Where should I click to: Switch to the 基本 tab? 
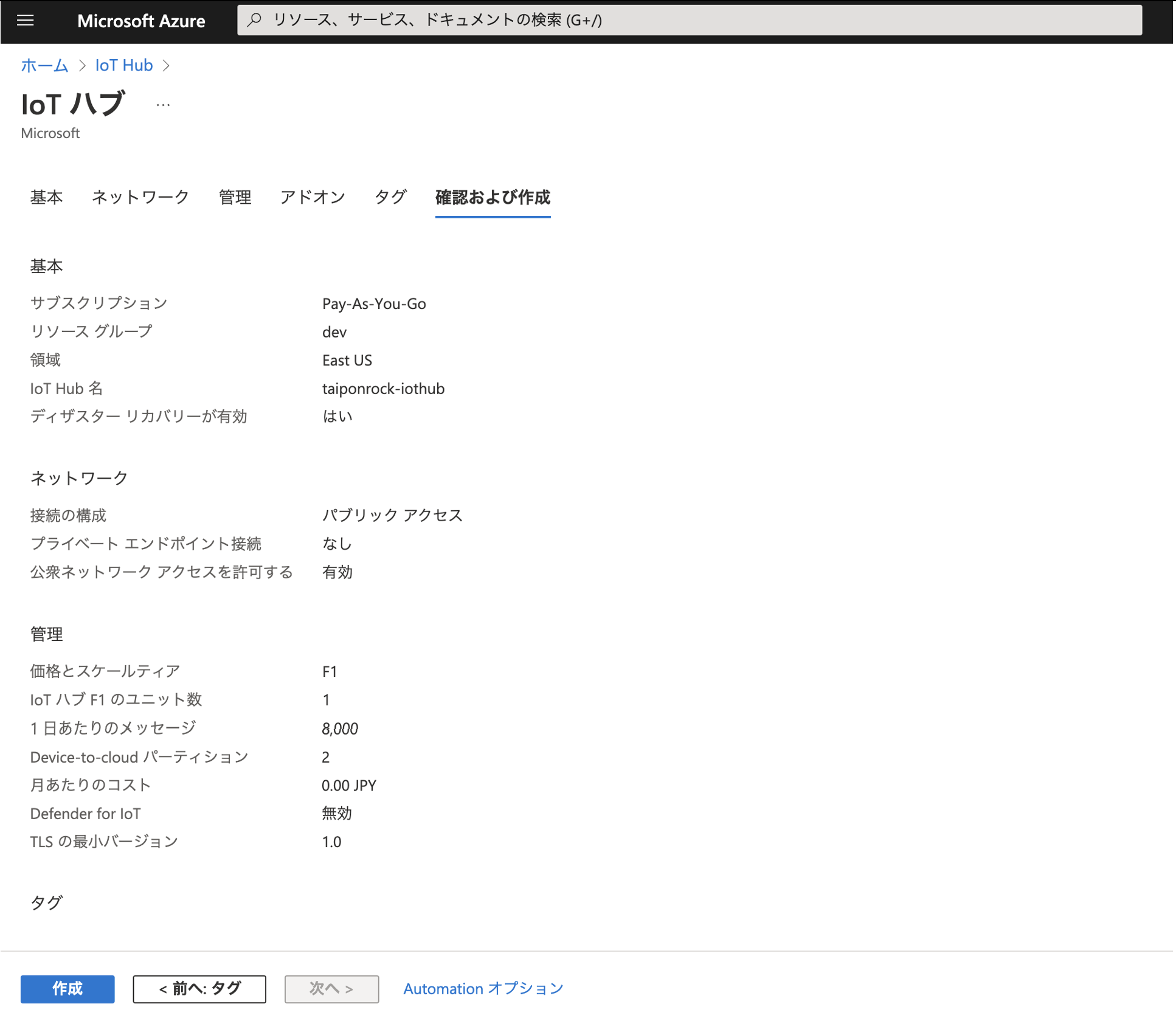[x=46, y=197]
